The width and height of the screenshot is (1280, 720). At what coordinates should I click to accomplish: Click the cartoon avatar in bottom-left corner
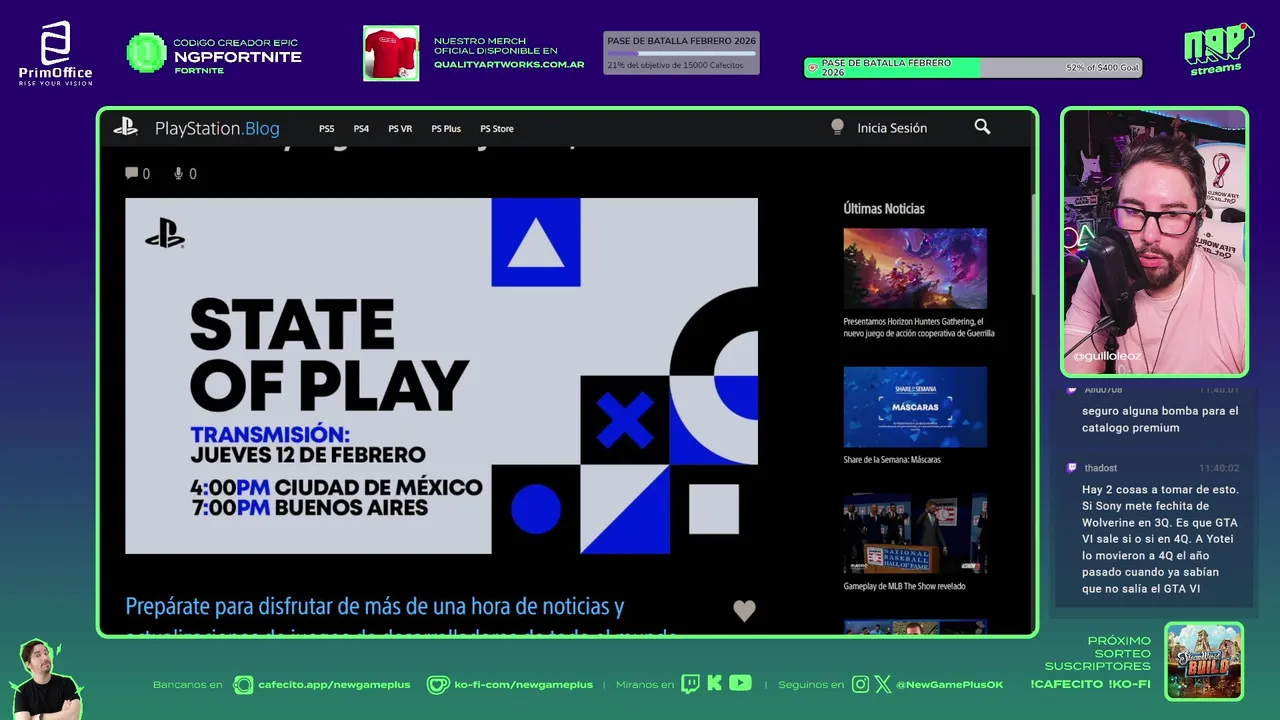click(x=47, y=680)
